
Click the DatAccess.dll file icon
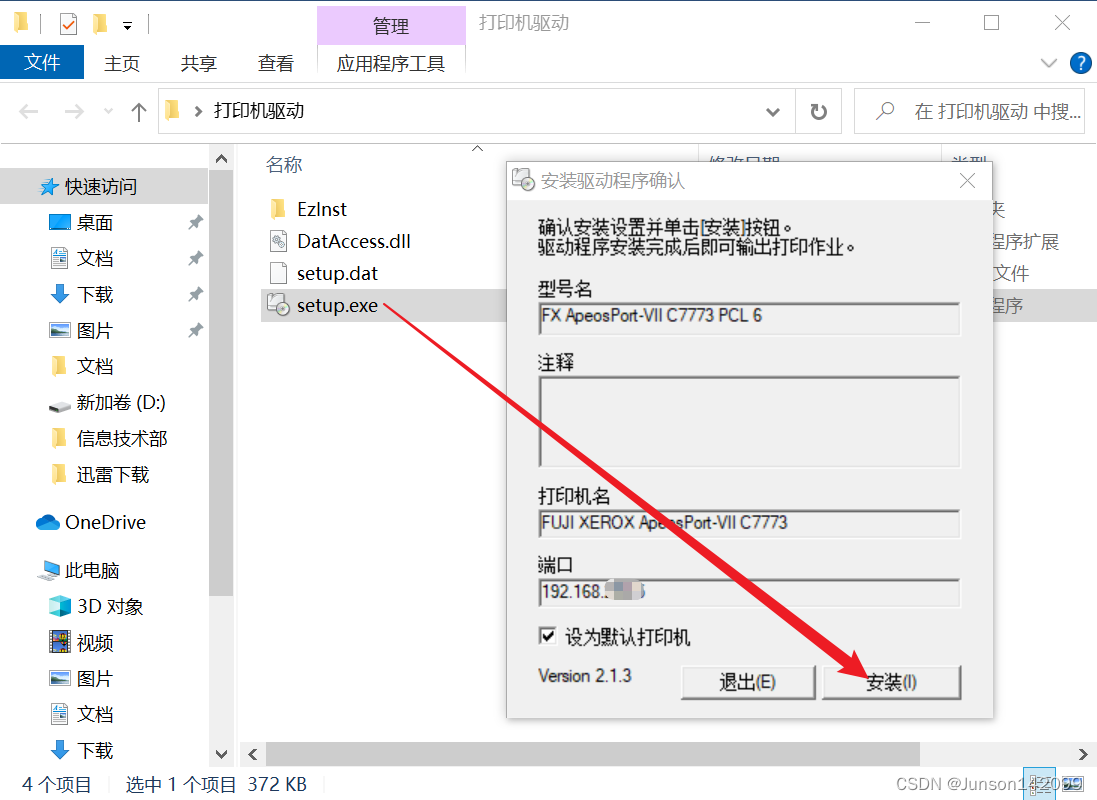click(278, 241)
